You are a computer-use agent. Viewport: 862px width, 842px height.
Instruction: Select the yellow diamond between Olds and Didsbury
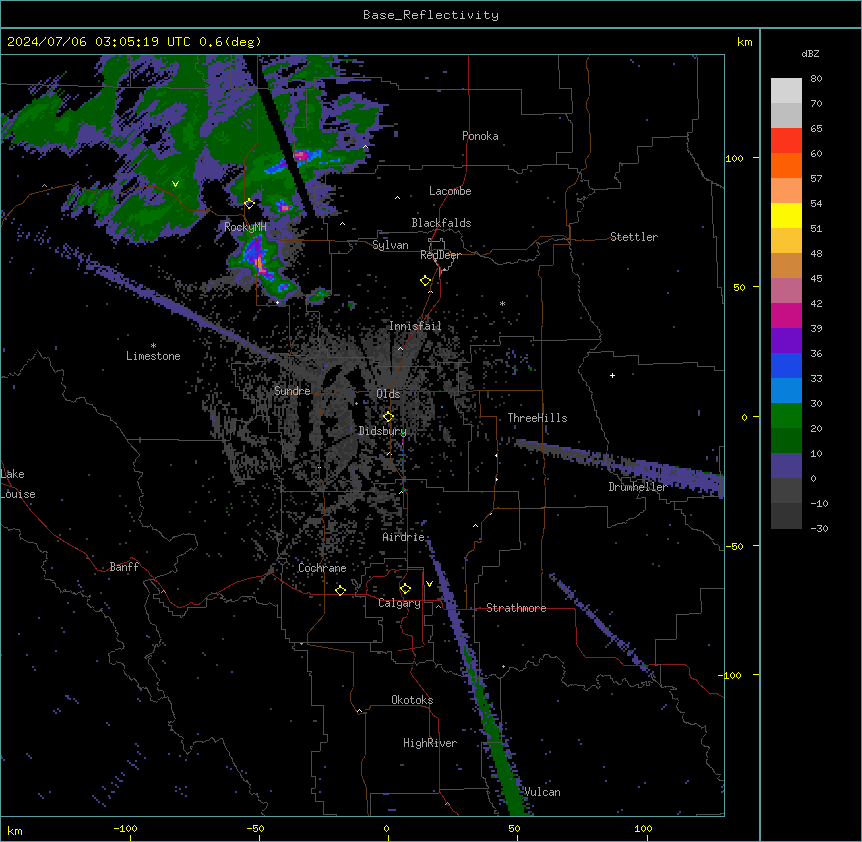(388, 417)
